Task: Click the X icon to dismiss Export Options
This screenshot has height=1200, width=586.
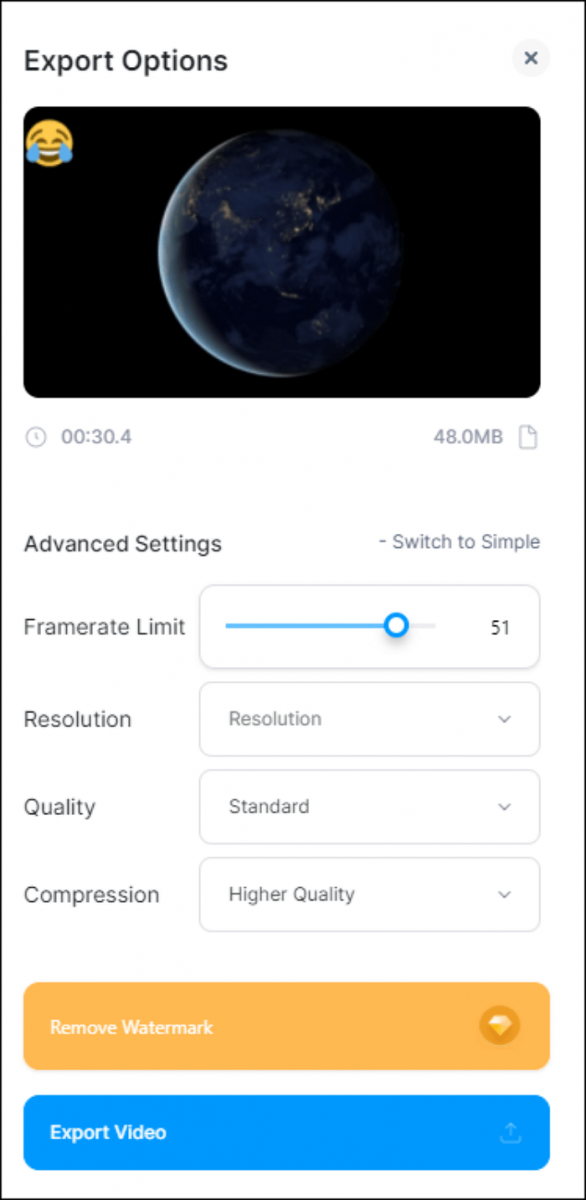Action: click(531, 58)
